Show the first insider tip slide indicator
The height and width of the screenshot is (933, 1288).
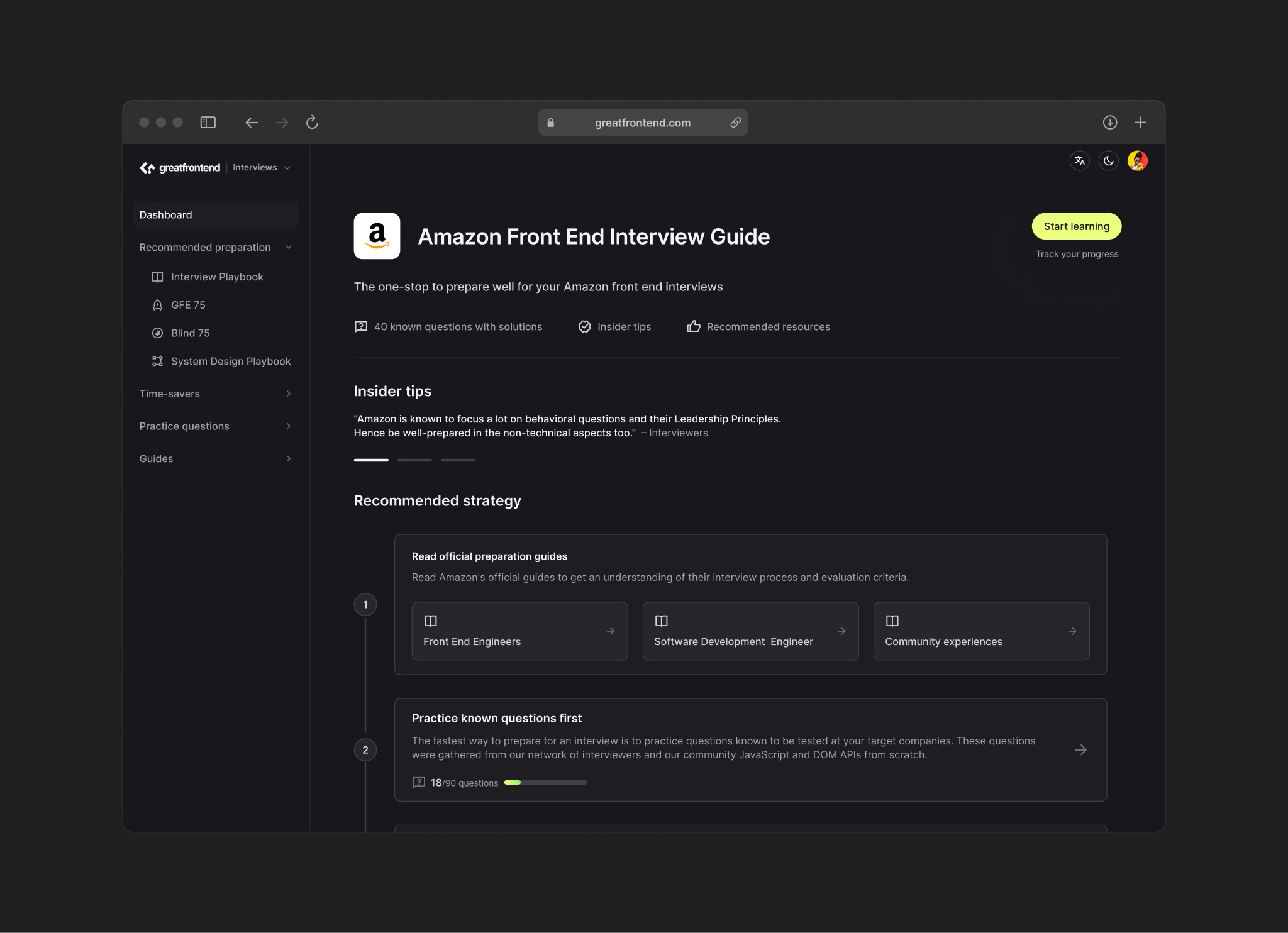[371, 460]
